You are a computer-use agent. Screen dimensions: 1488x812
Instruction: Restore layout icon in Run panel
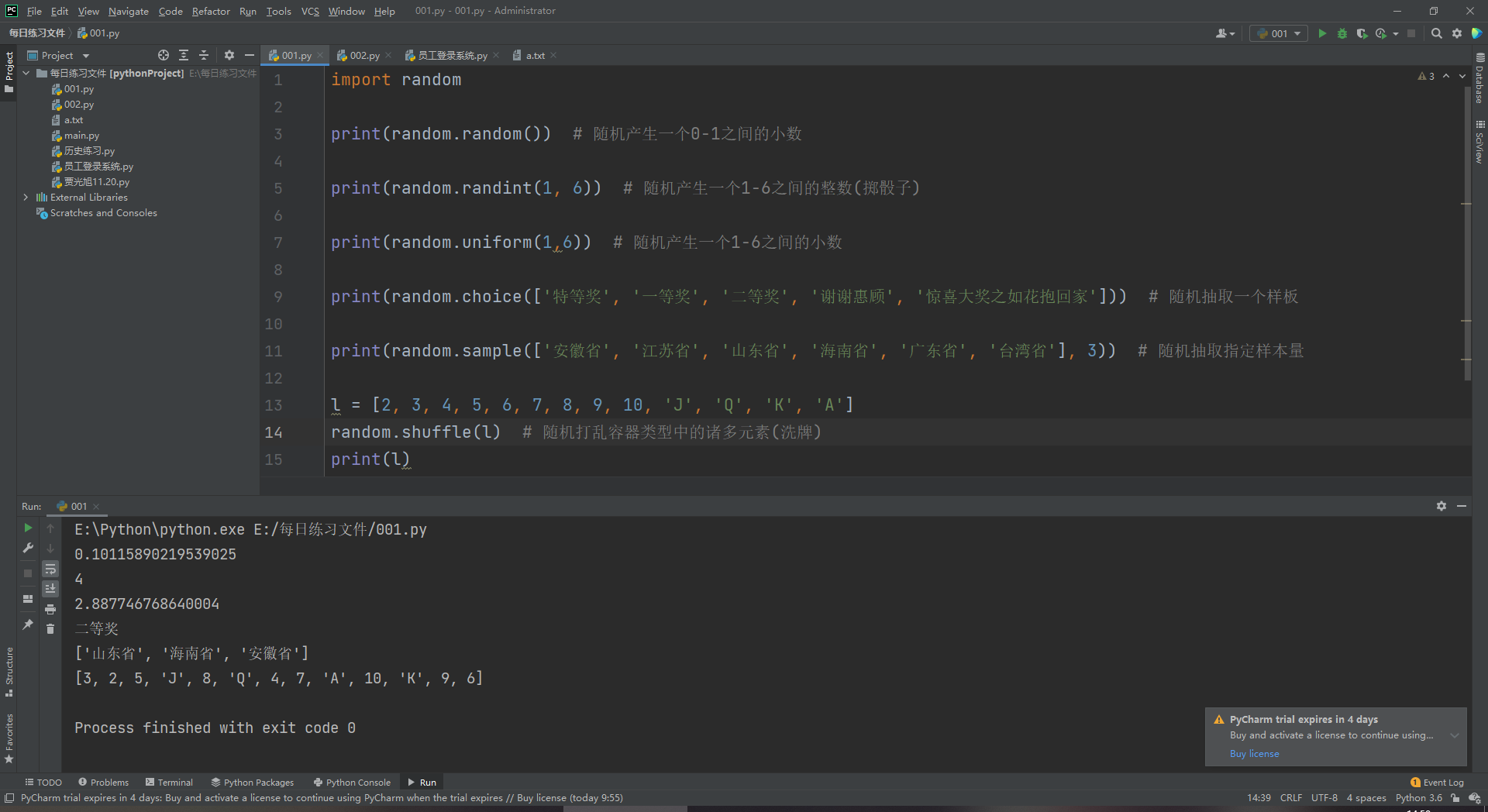[x=28, y=599]
